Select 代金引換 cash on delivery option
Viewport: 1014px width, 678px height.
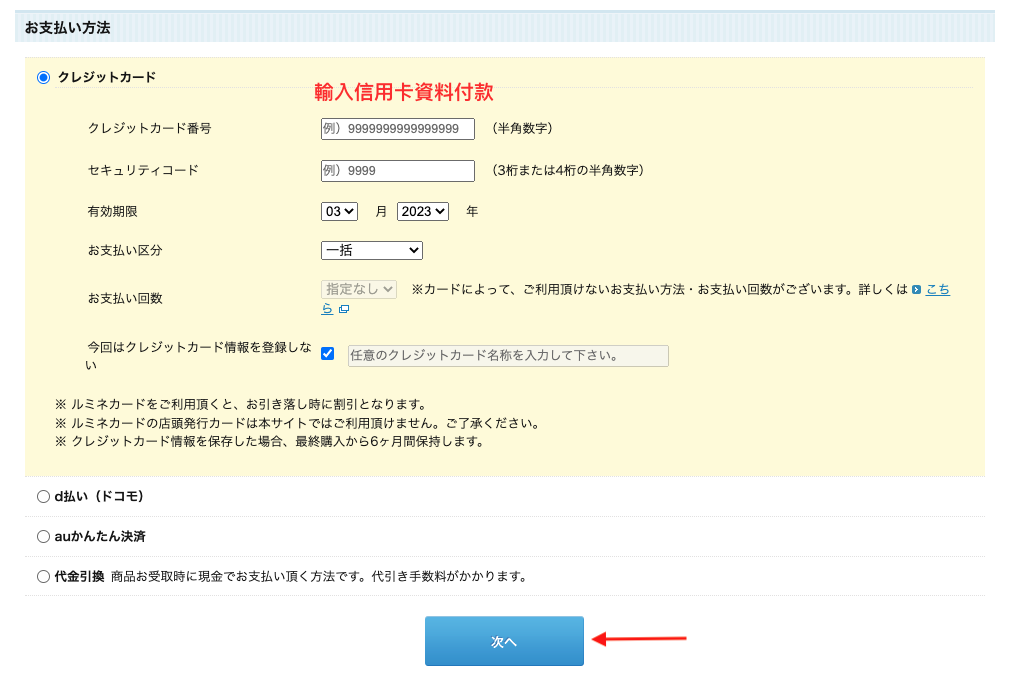pos(43,576)
